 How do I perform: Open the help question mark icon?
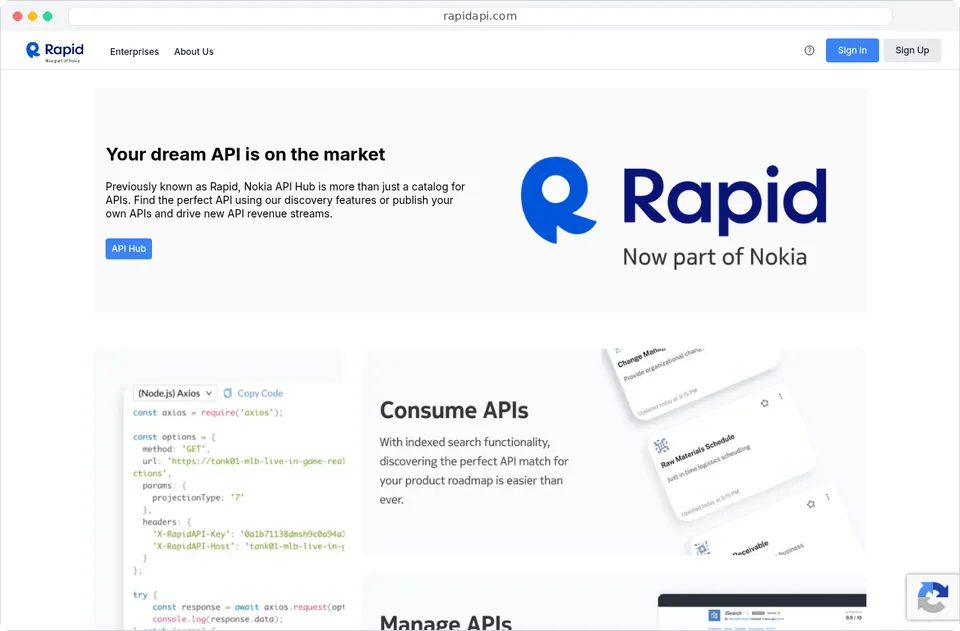[809, 51]
